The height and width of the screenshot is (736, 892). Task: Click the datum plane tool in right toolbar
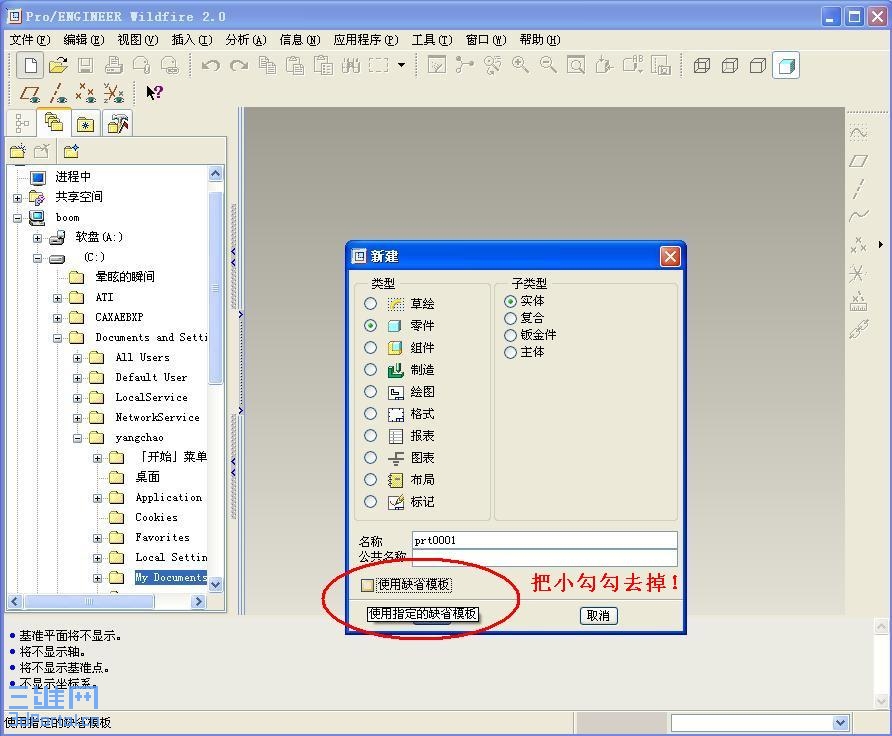tap(858, 162)
